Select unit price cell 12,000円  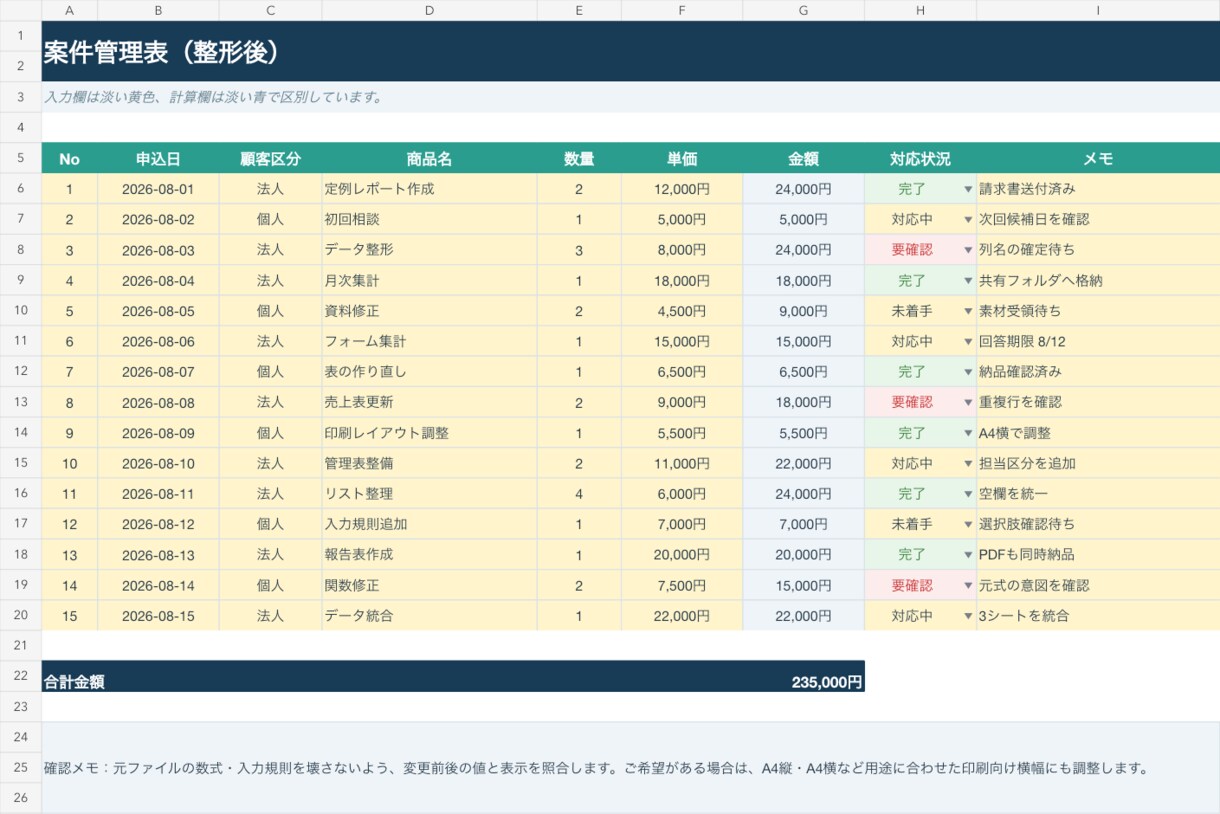682,189
